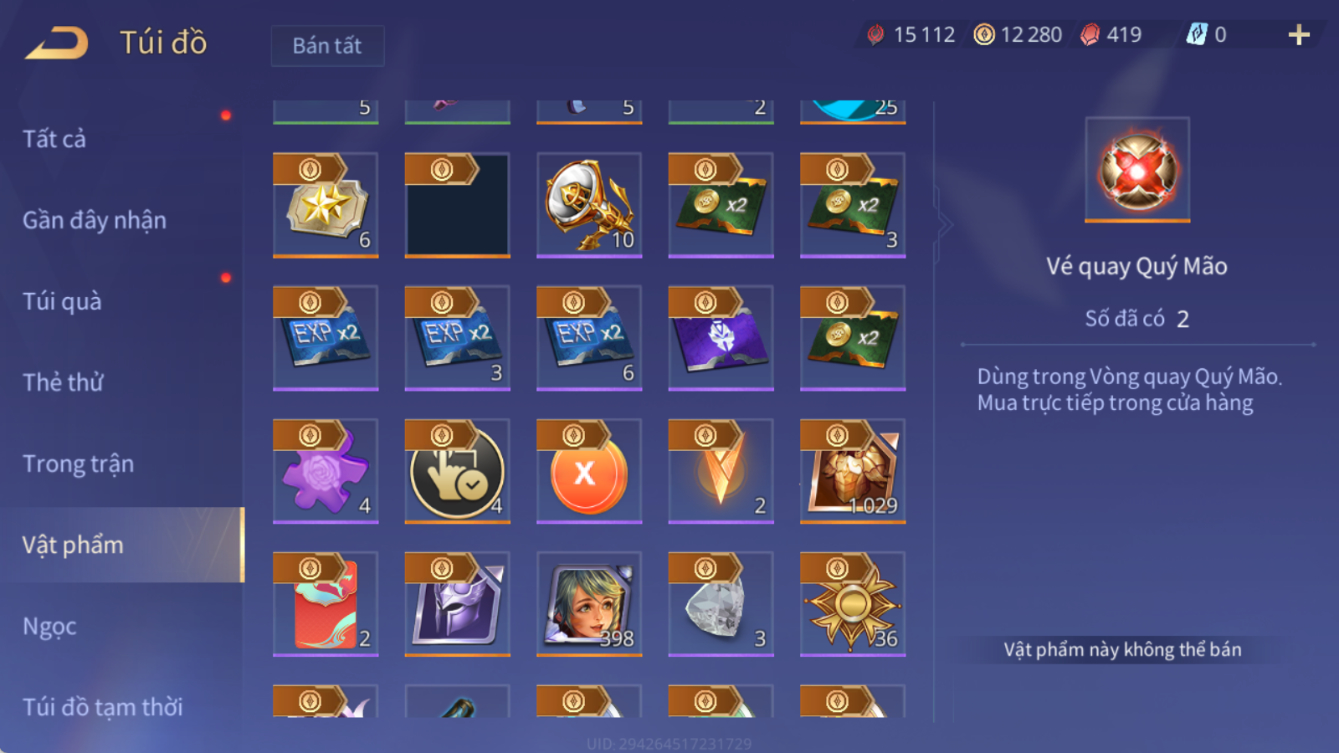The width and height of the screenshot is (1339, 753).
Task: Tap the Bán tất button
Action: click(x=327, y=46)
